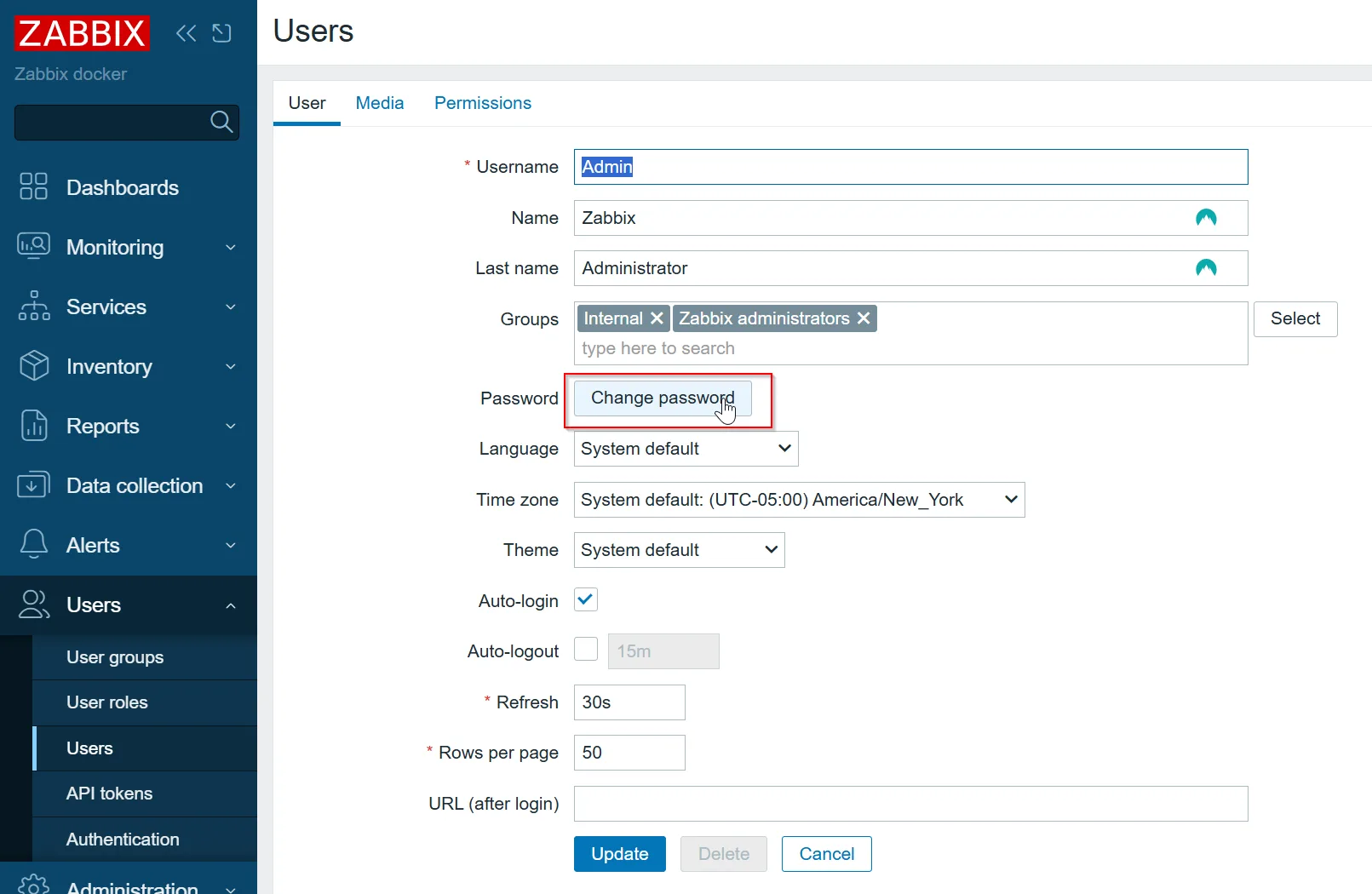Image resolution: width=1372 pixels, height=894 pixels.
Task: Open User groups submenu item
Action: (x=145, y=657)
